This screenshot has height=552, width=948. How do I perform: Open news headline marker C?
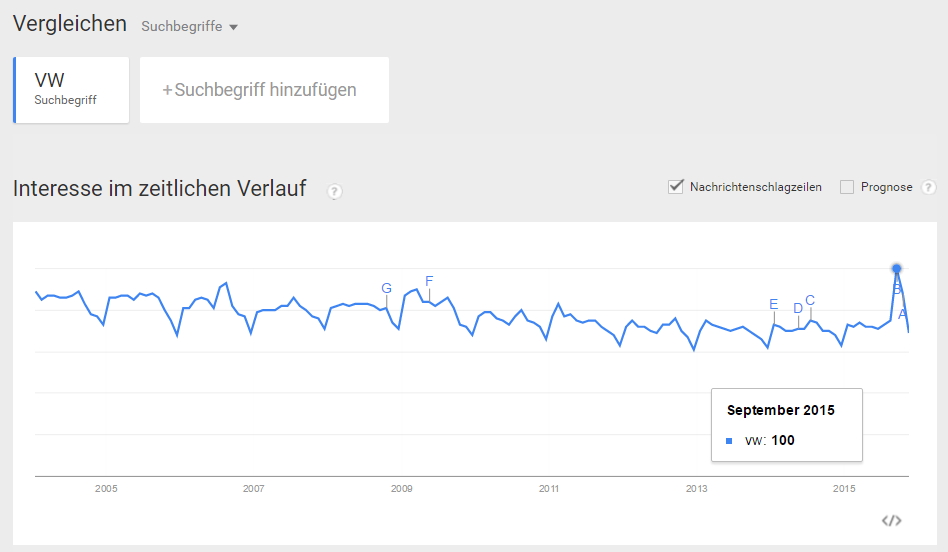point(810,300)
